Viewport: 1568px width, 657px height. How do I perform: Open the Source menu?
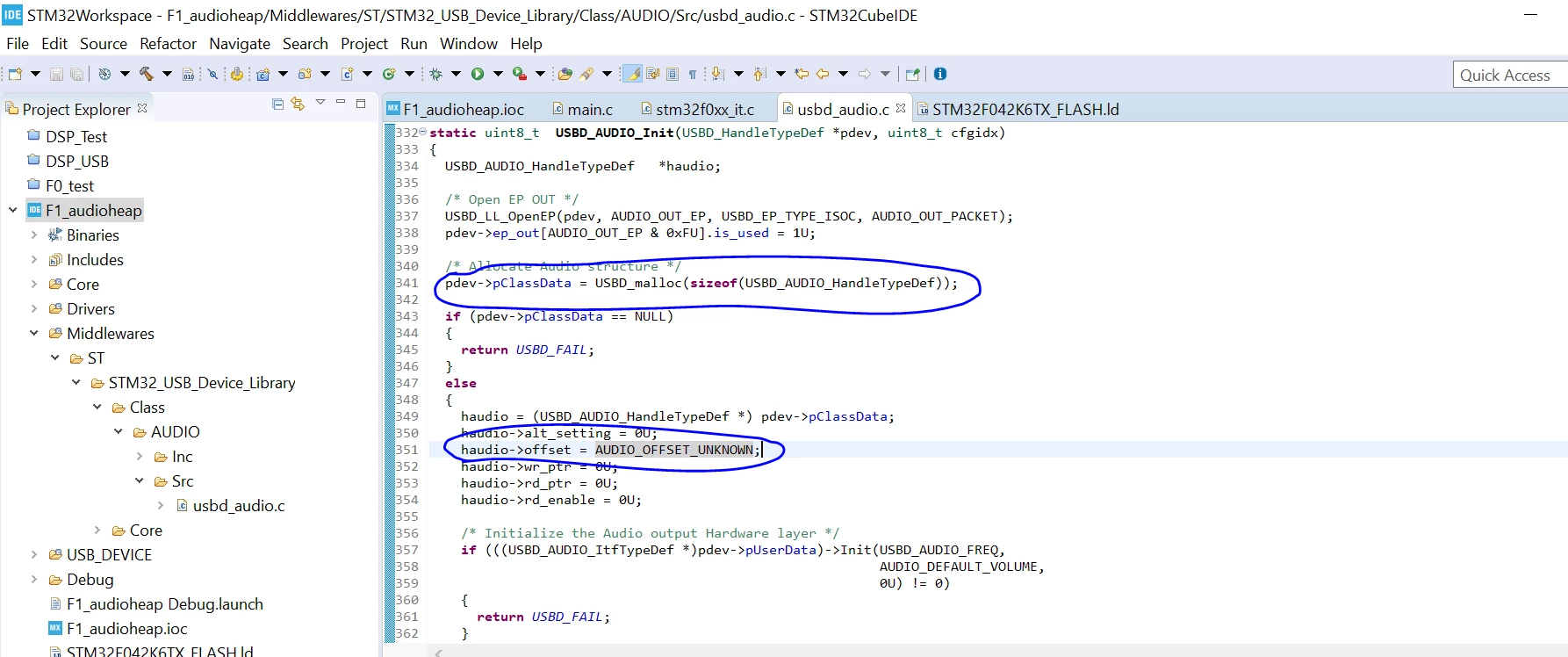coord(104,44)
